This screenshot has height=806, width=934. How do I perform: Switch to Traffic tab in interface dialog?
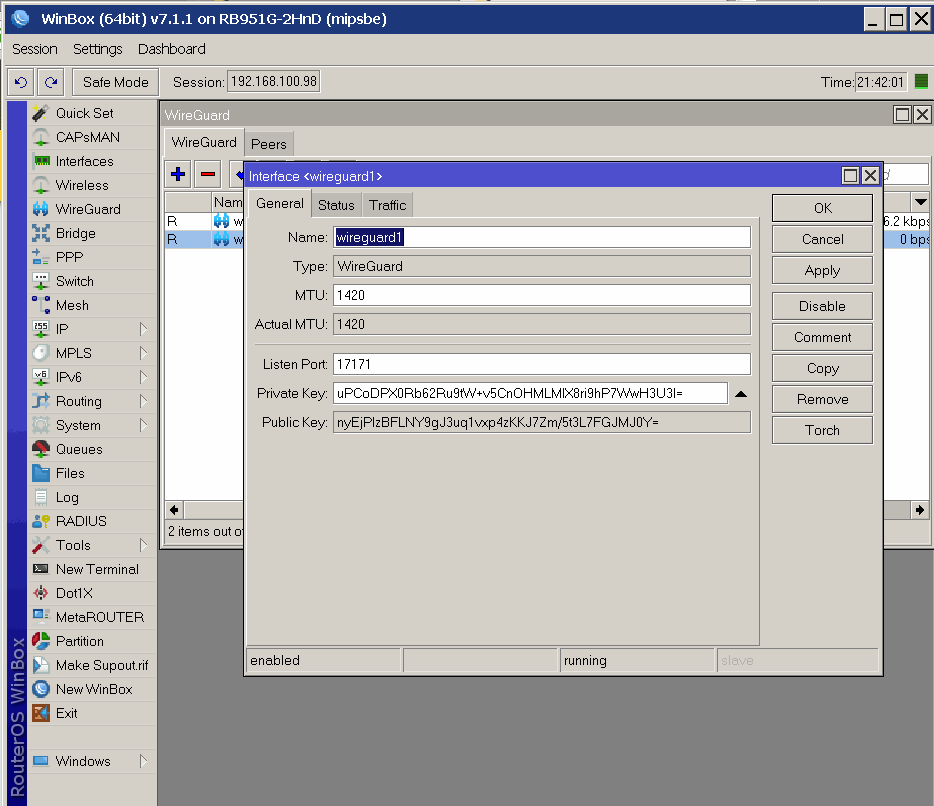pyautogui.click(x=387, y=205)
